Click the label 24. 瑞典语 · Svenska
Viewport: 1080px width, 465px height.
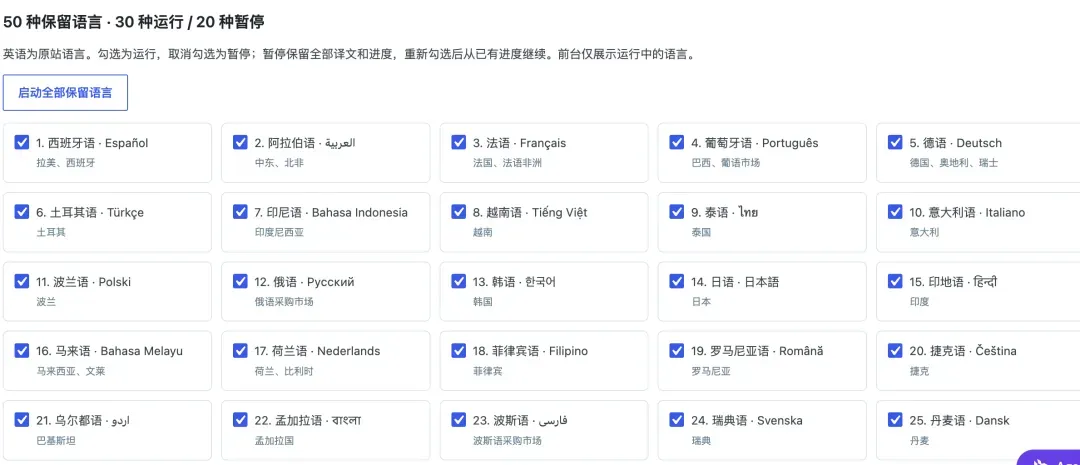click(x=747, y=420)
